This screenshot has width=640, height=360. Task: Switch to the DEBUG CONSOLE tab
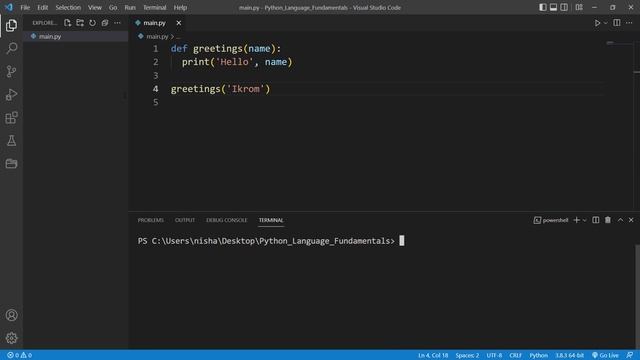(227, 220)
